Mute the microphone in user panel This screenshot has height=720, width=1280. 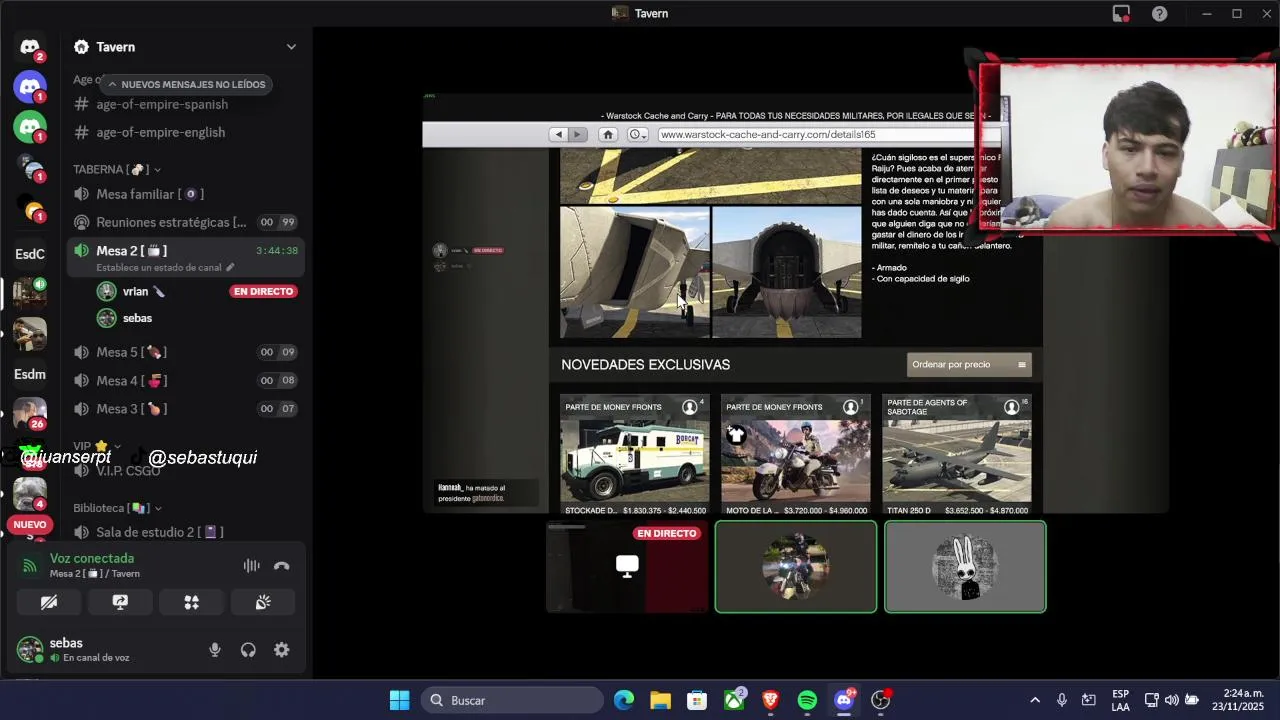pyautogui.click(x=215, y=650)
